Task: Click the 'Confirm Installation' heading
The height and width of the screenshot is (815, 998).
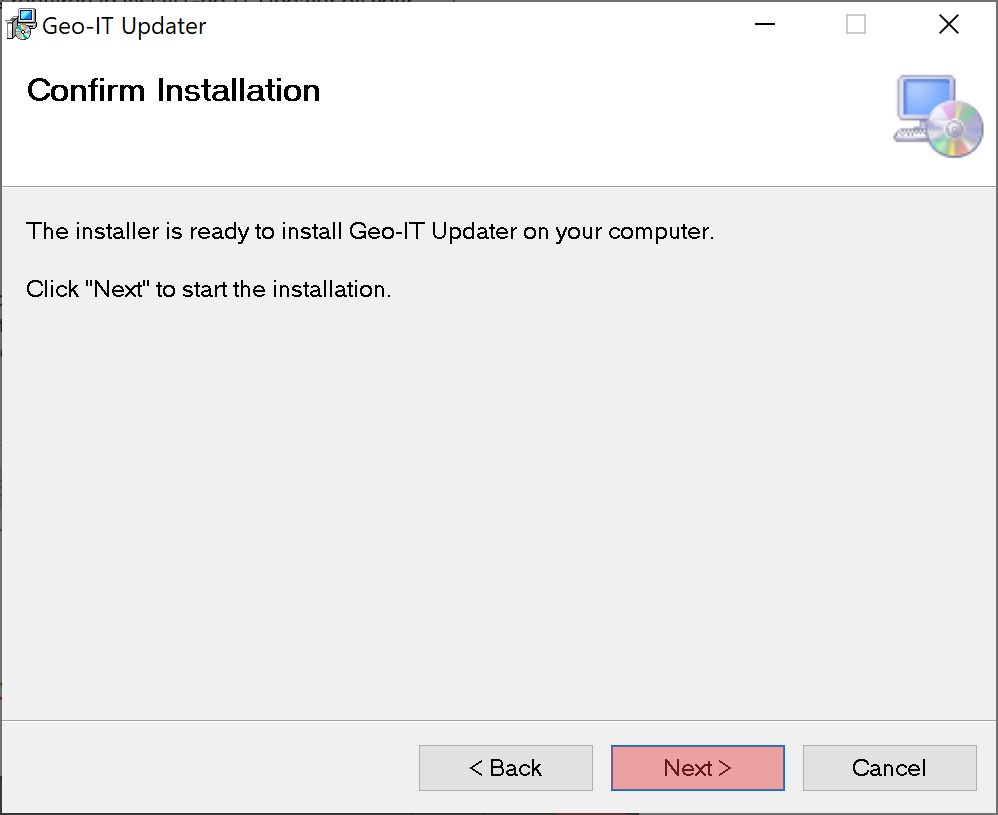Action: [173, 90]
